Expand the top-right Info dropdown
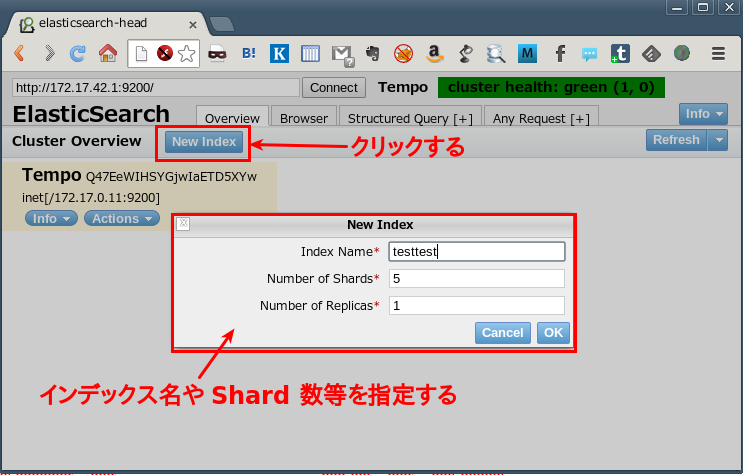Screen dimensions: 743x476 [x=703, y=114]
